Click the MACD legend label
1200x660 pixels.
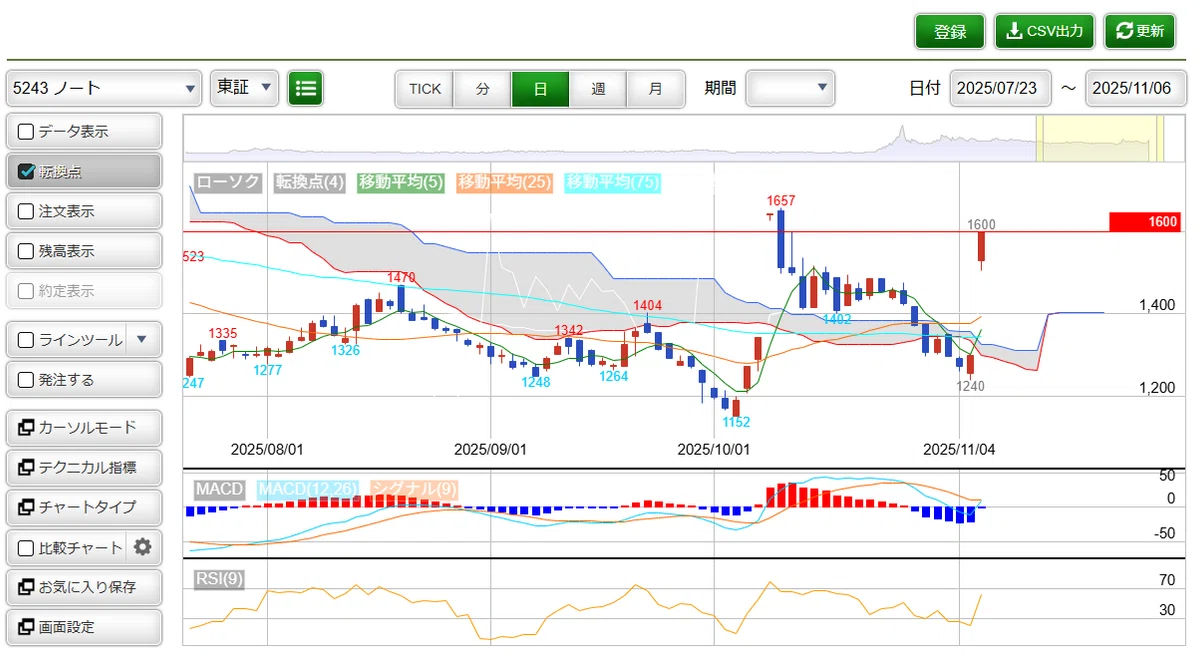pos(219,489)
